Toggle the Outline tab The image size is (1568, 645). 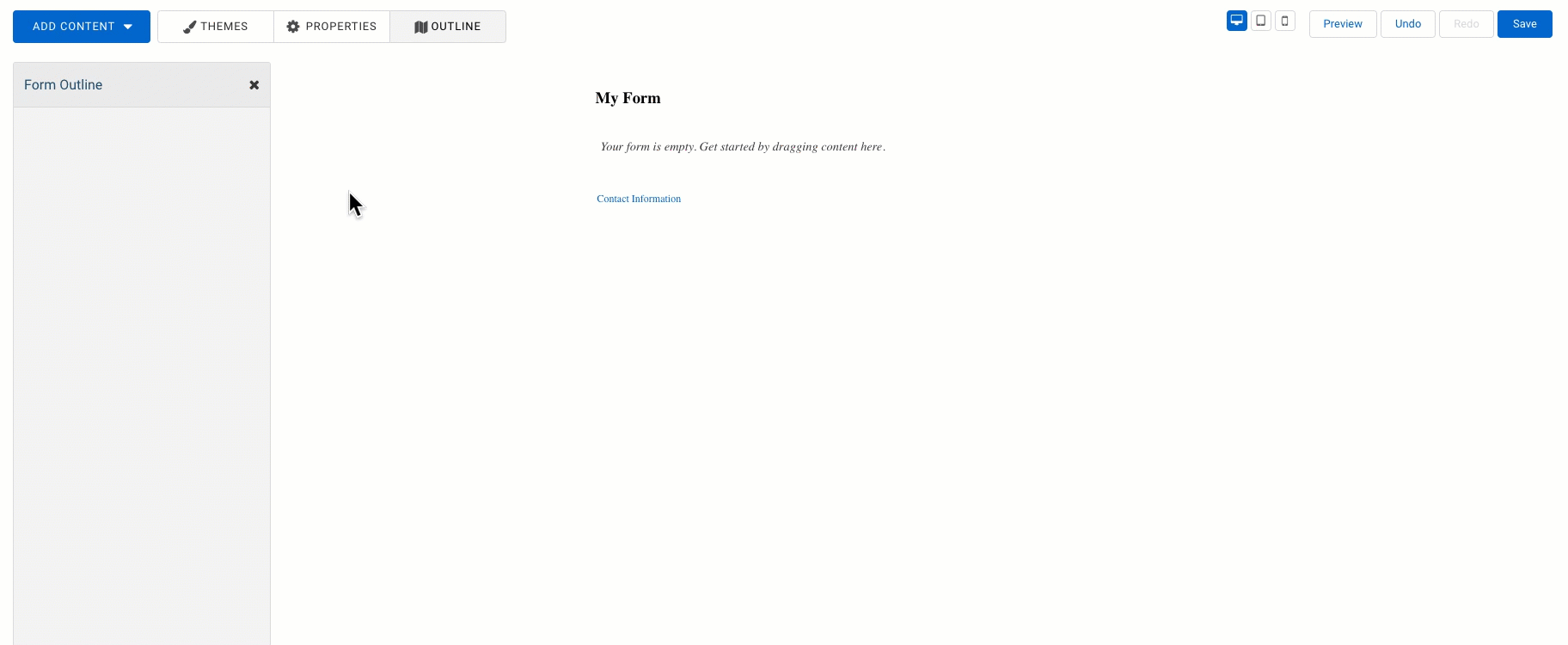point(448,27)
